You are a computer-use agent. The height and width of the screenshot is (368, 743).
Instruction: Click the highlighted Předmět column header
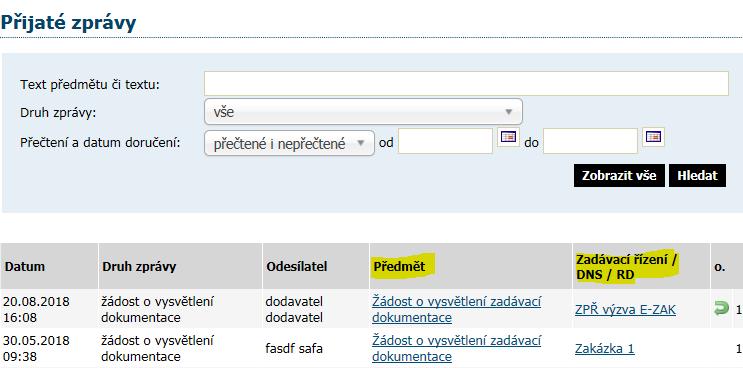399,267
